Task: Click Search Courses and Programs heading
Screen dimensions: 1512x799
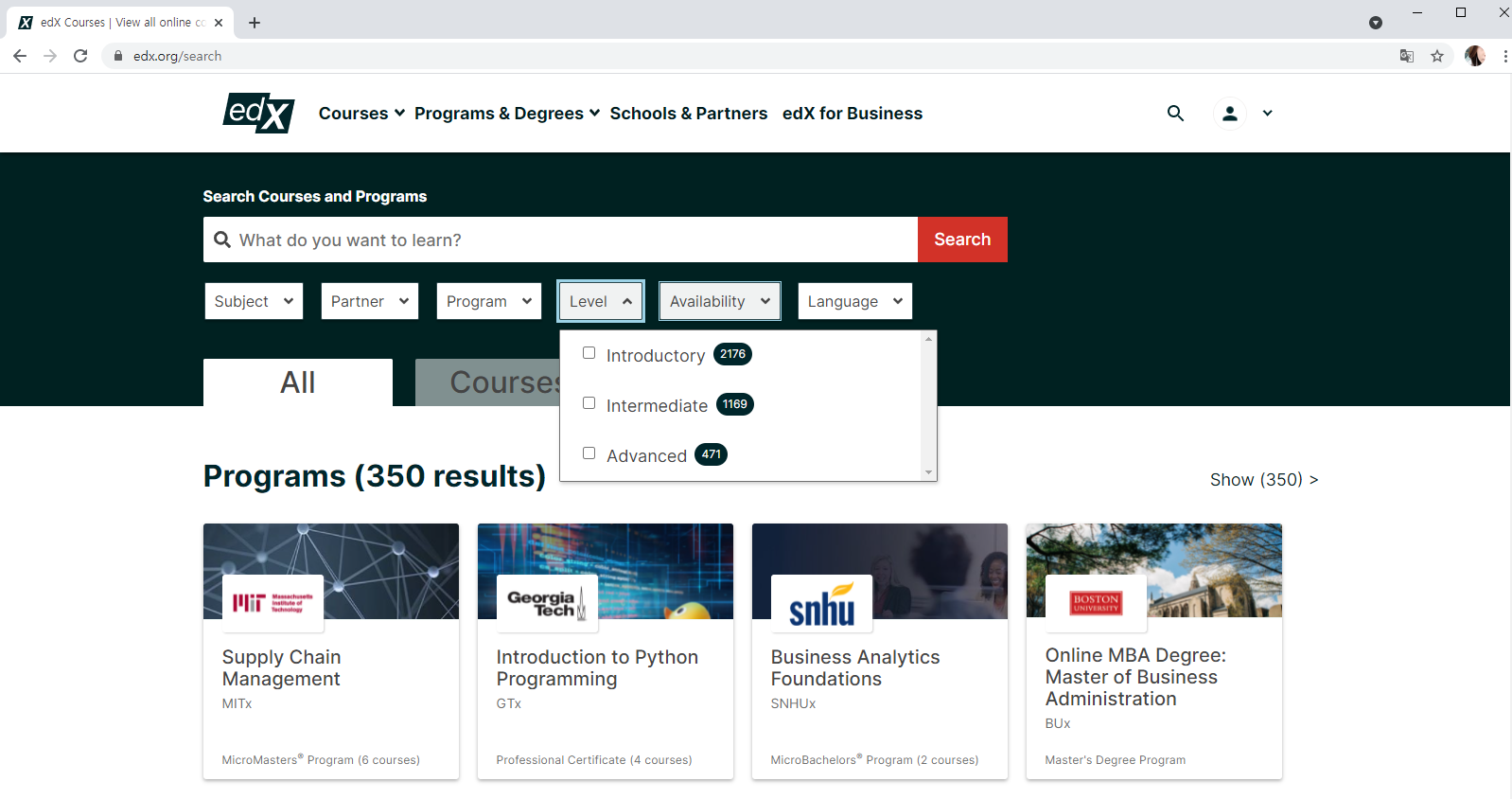Action: tap(315, 196)
